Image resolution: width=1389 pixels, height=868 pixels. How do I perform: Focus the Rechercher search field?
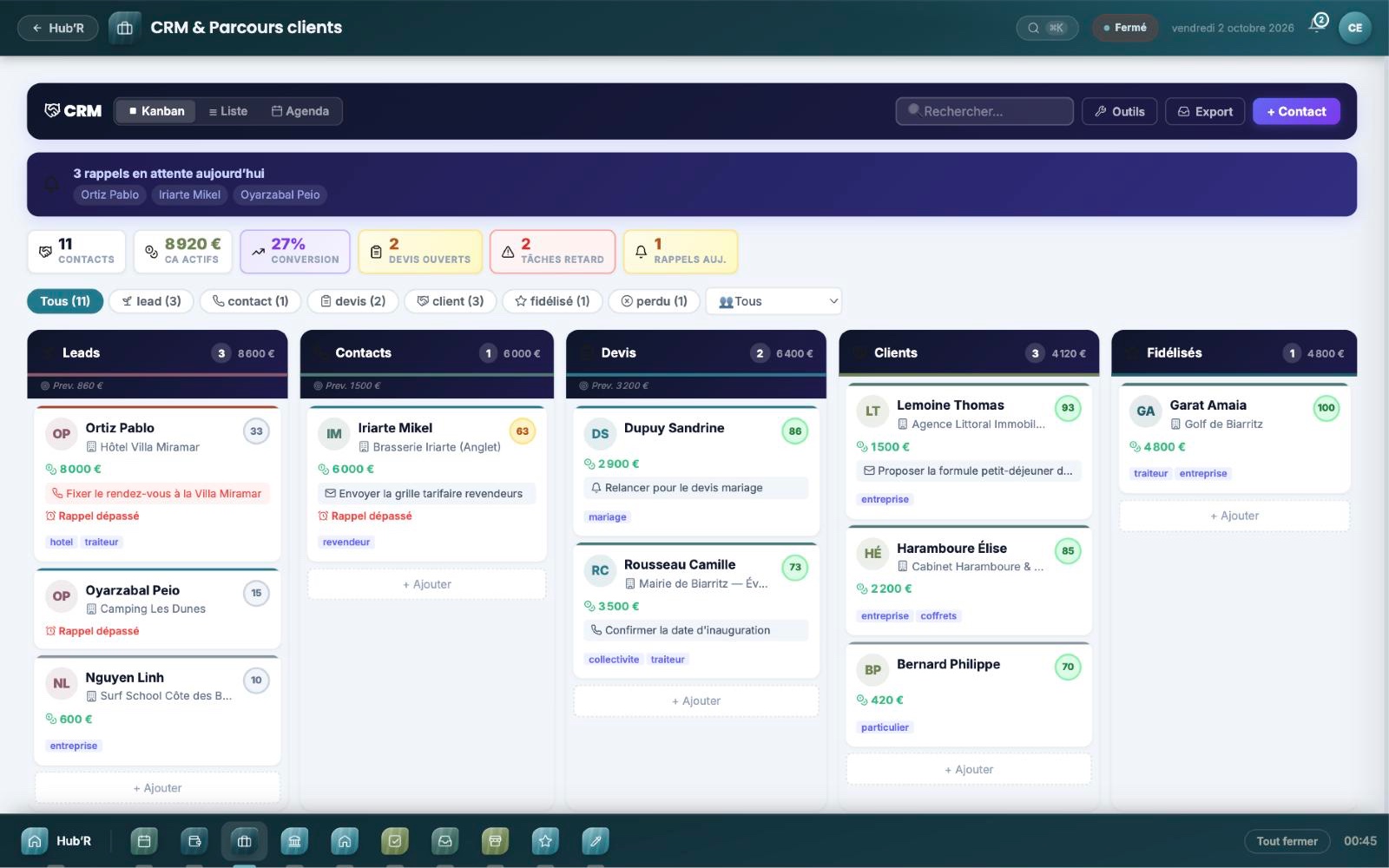(984, 111)
